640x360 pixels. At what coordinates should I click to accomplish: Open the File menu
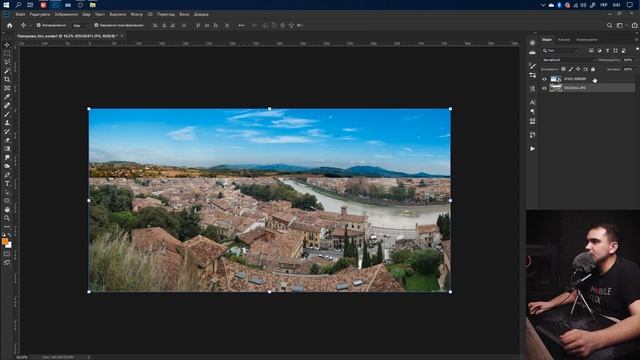pos(20,14)
